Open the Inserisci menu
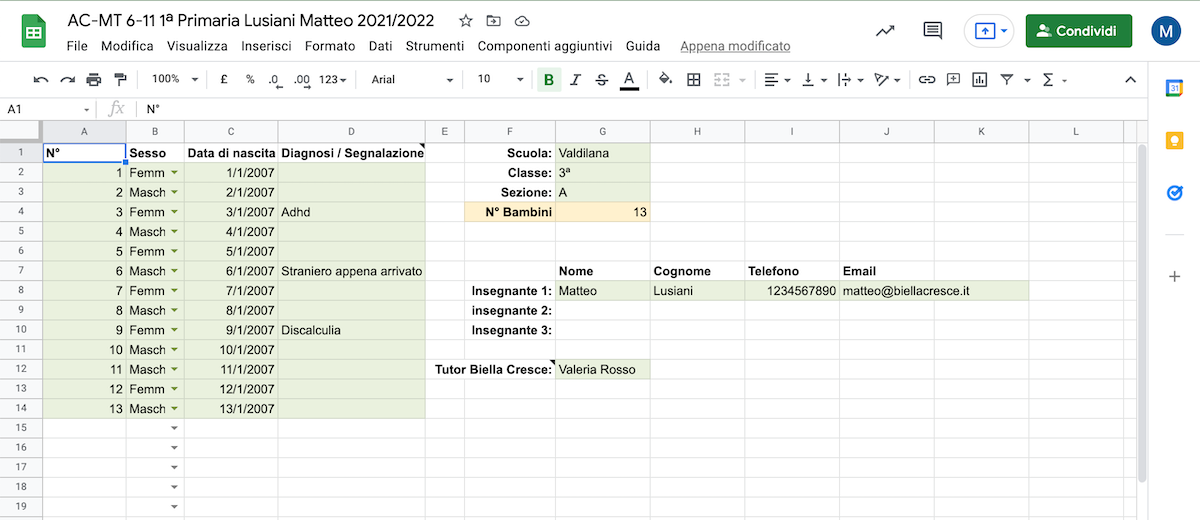 coord(266,46)
